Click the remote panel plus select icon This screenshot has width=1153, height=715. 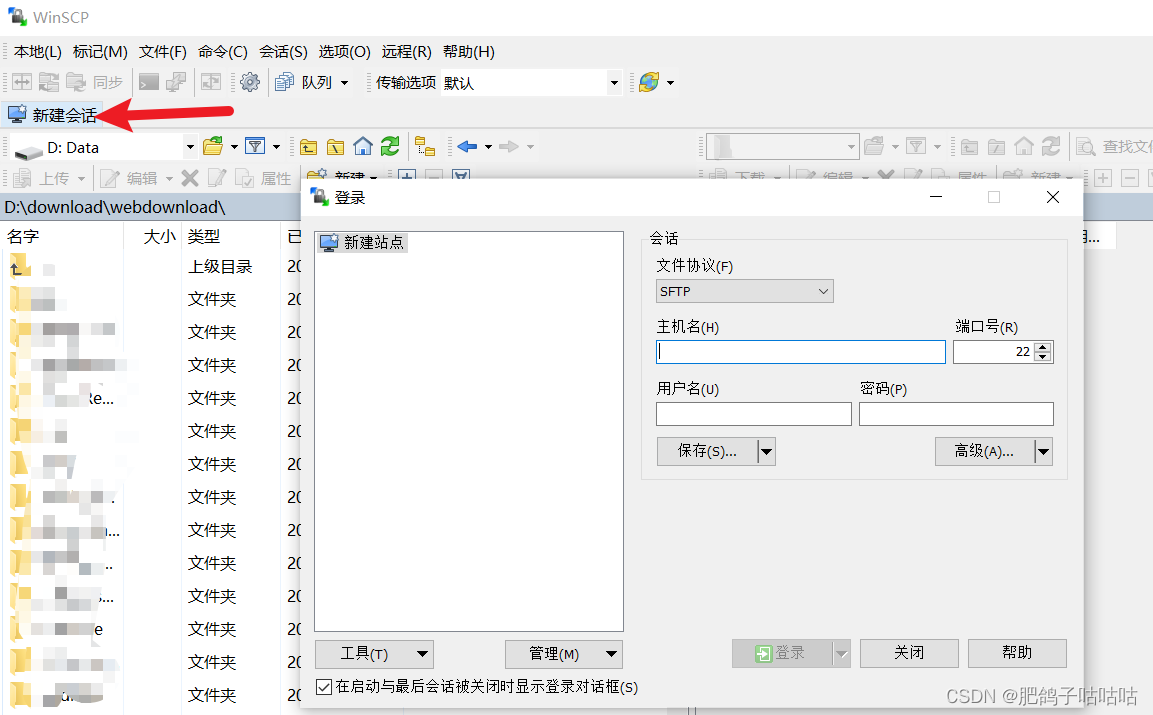click(x=1103, y=178)
